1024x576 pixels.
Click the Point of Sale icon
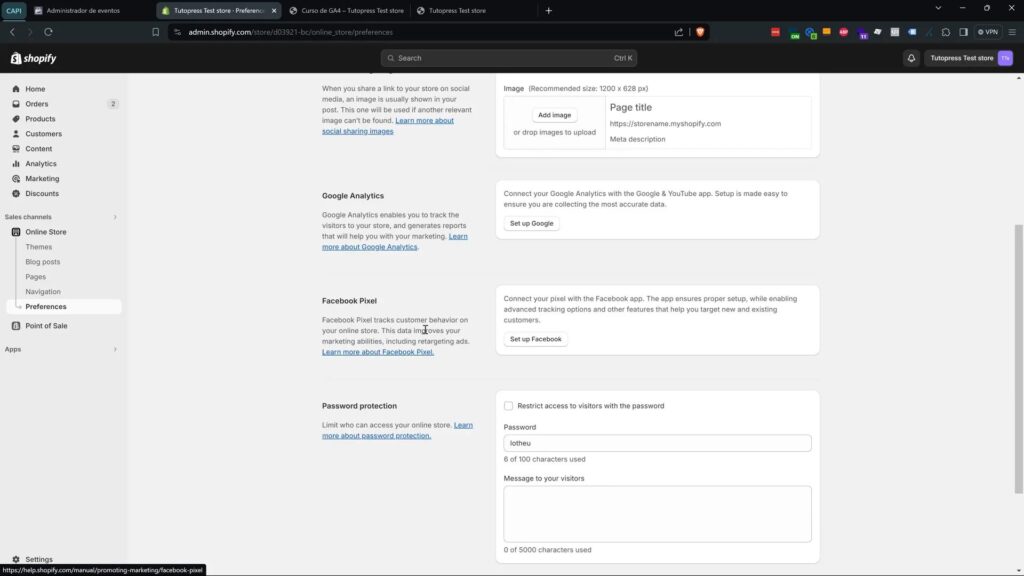click(16, 326)
